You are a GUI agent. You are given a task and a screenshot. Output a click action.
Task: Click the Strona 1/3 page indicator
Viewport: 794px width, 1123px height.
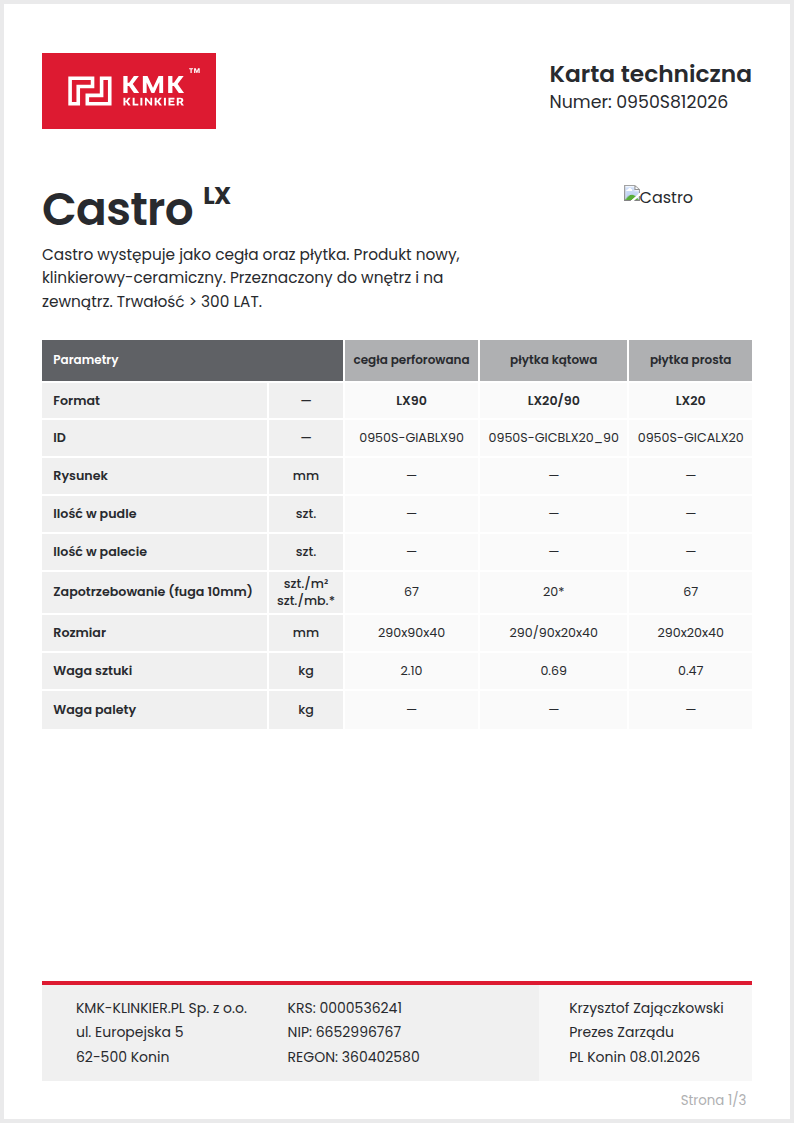[713, 1100]
